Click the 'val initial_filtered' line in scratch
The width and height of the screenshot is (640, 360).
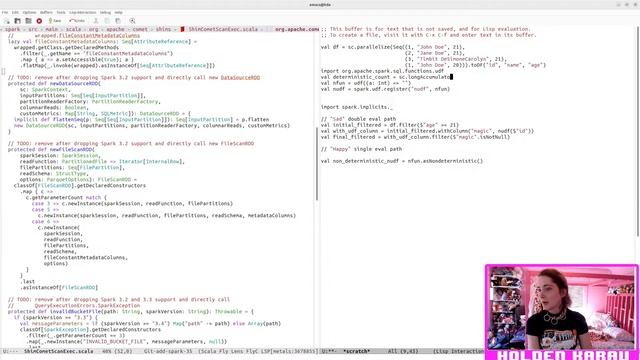(x=390, y=125)
